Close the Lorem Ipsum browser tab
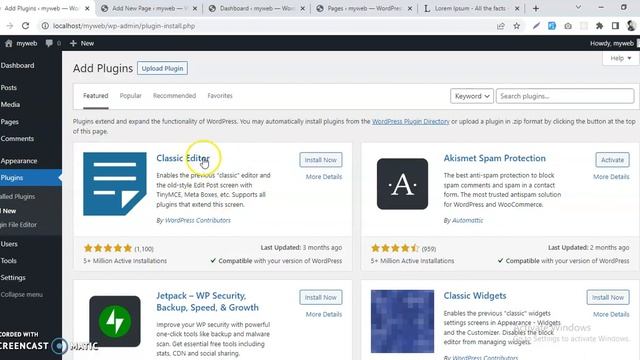This screenshot has height=360, width=640. tap(517, 8)
